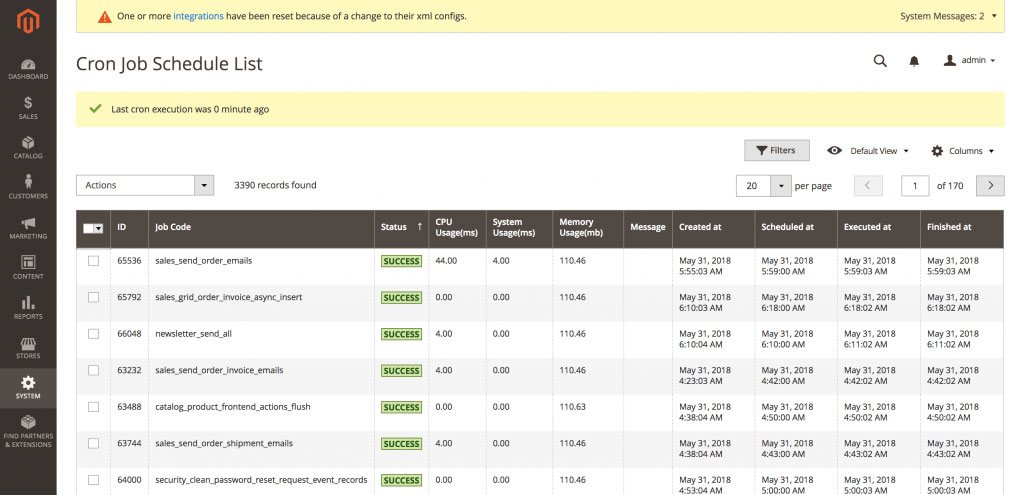Open the Catalog sidebar section
This screenshot has width=1024, height=495.
click(x=28, y=147)
